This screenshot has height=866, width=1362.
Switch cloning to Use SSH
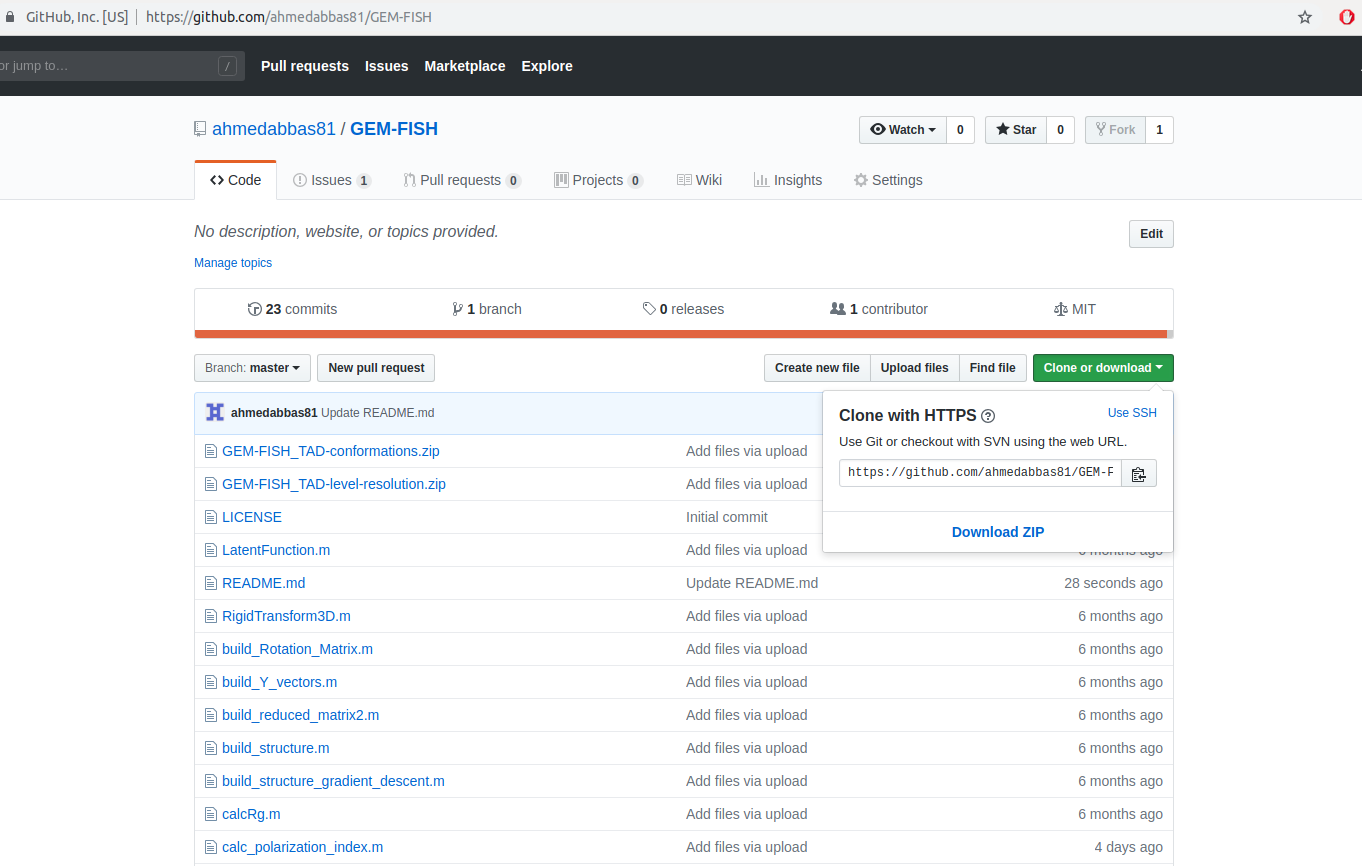click(x=1131, y=412)
